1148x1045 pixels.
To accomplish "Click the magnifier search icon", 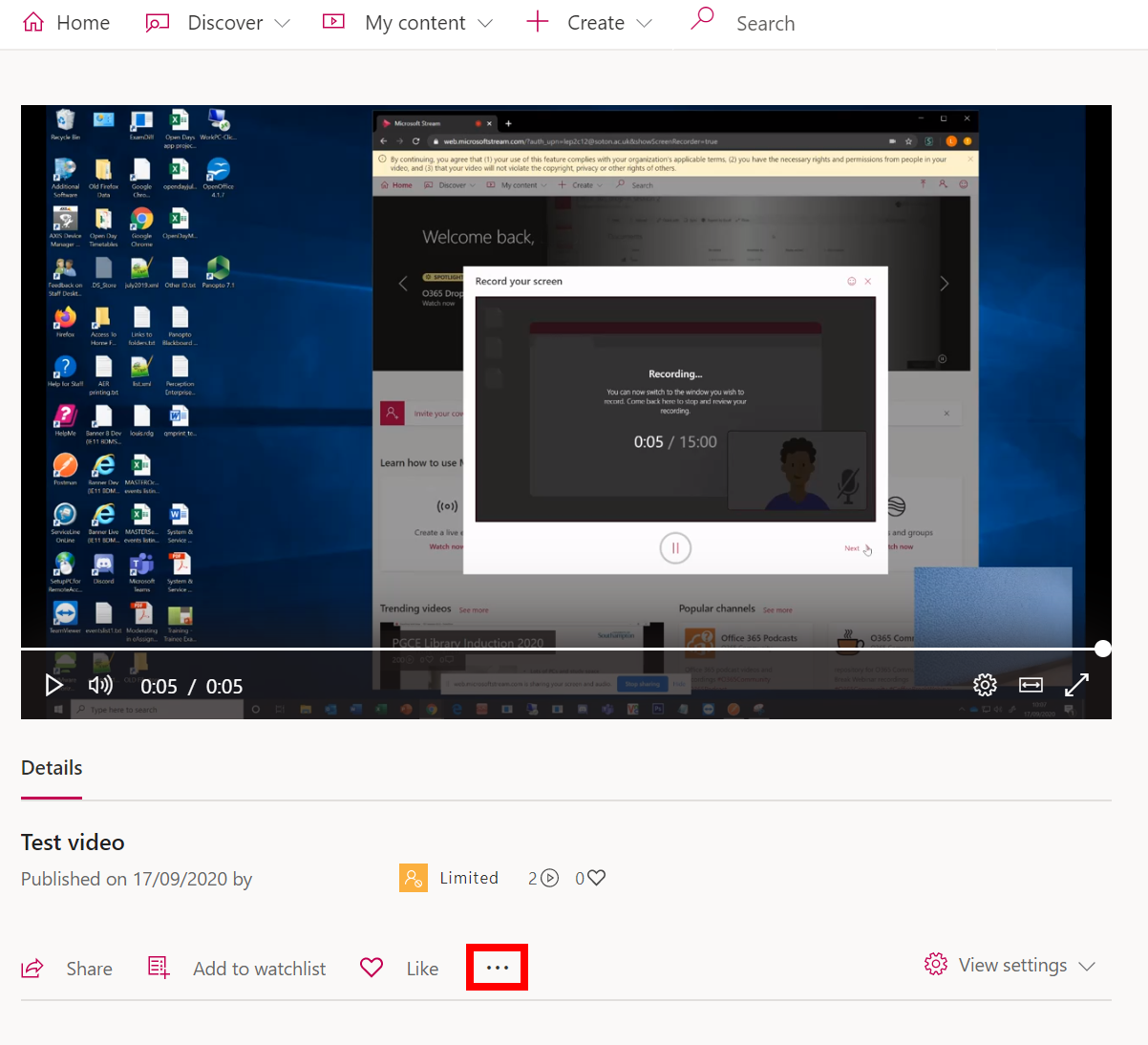I will pos(702,19).
